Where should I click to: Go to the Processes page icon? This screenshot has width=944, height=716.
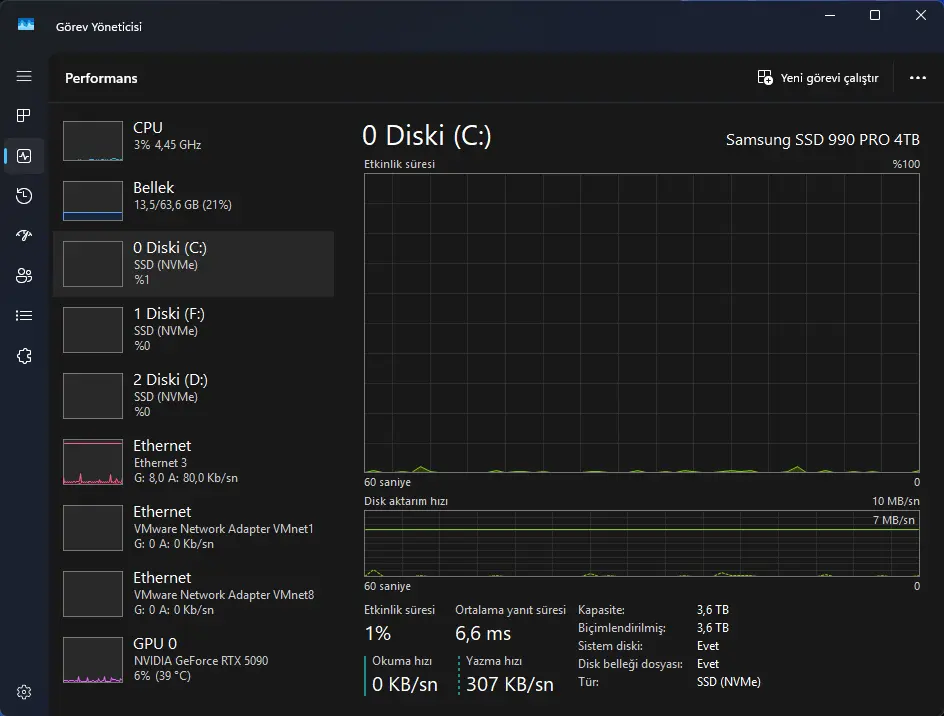point(24,116)
